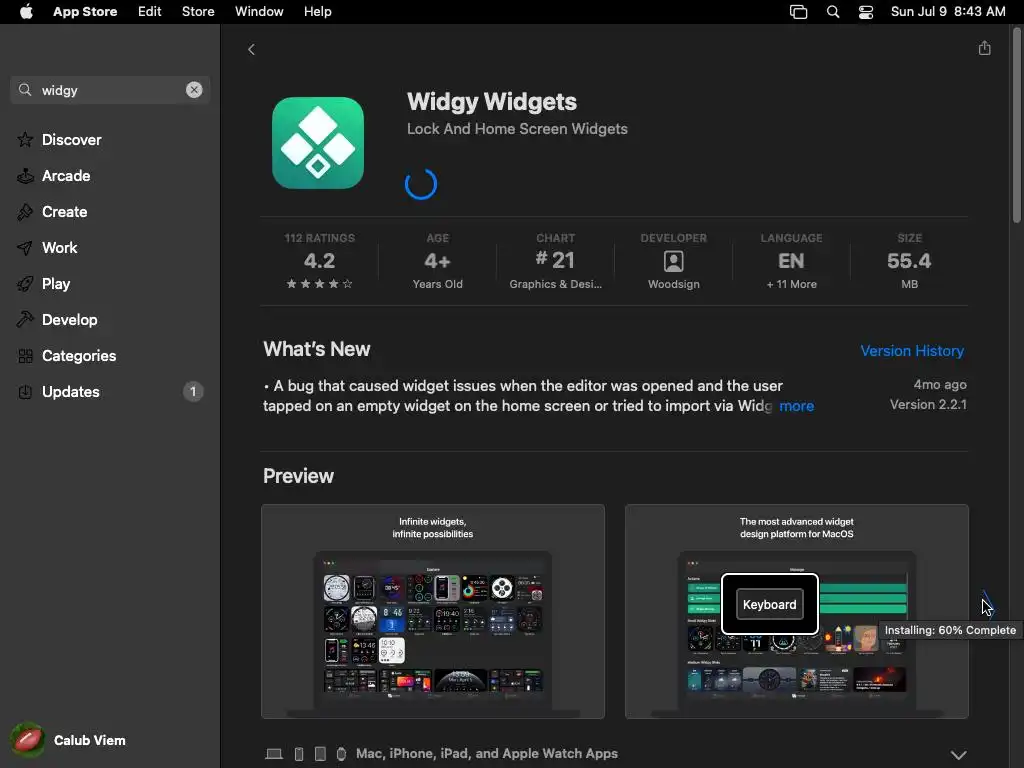Screen dimensions: 1024x768
Task: Open the Discover section
Action: pyautogui.click(x=110, y=140)
